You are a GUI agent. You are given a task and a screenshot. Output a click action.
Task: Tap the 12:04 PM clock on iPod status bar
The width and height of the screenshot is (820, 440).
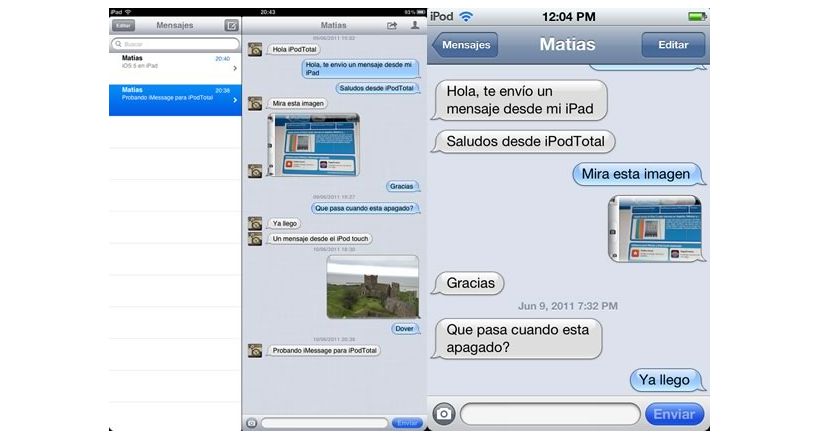pyautogui.click(x=568, y=17)
